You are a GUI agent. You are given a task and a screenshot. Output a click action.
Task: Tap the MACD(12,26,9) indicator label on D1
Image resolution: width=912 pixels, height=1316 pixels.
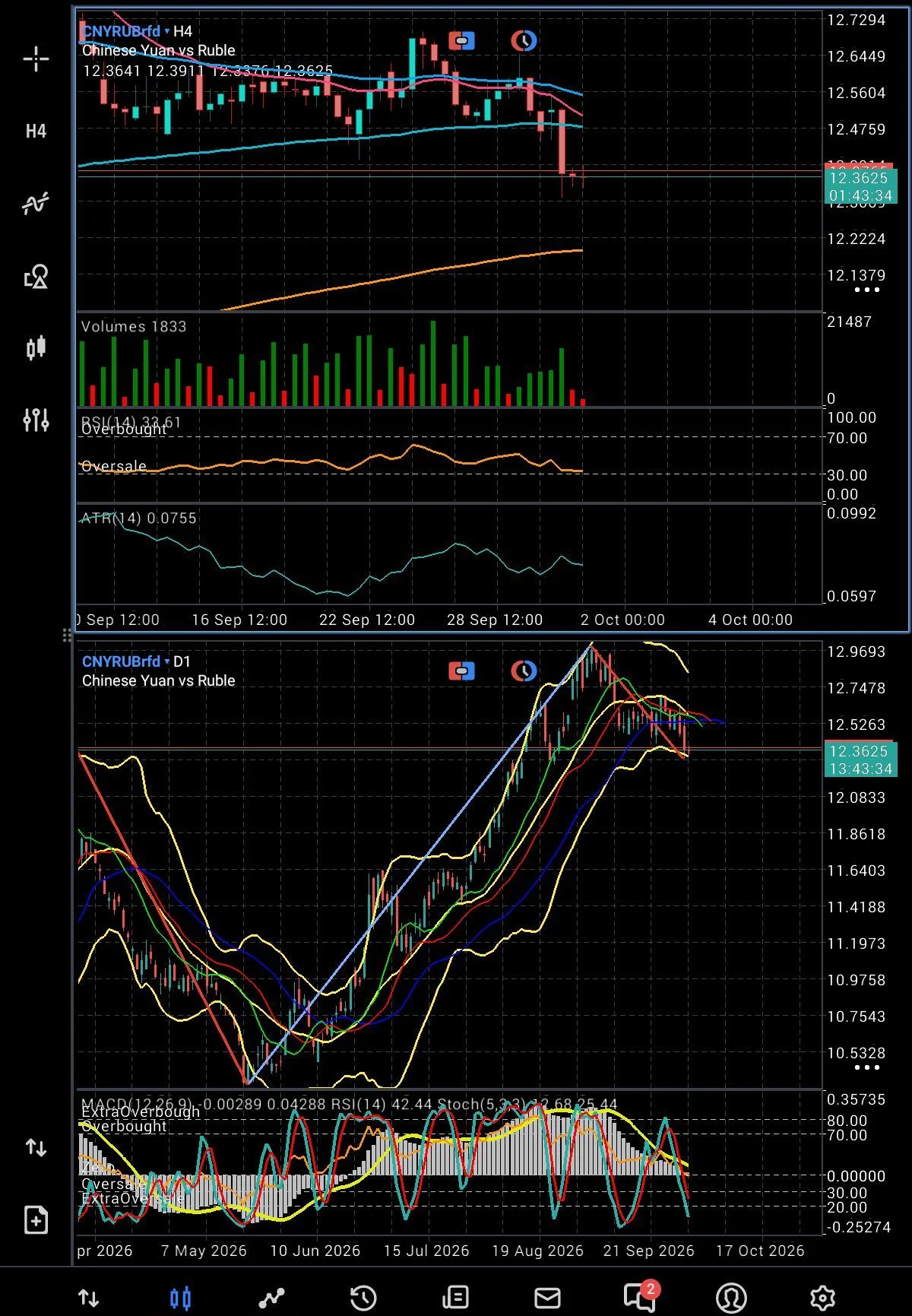138,1104
